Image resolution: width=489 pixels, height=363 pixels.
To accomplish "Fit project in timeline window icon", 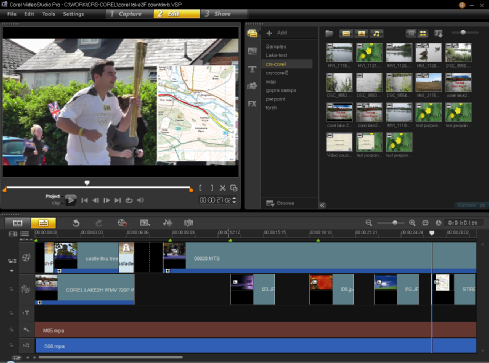I will (425, 223).
